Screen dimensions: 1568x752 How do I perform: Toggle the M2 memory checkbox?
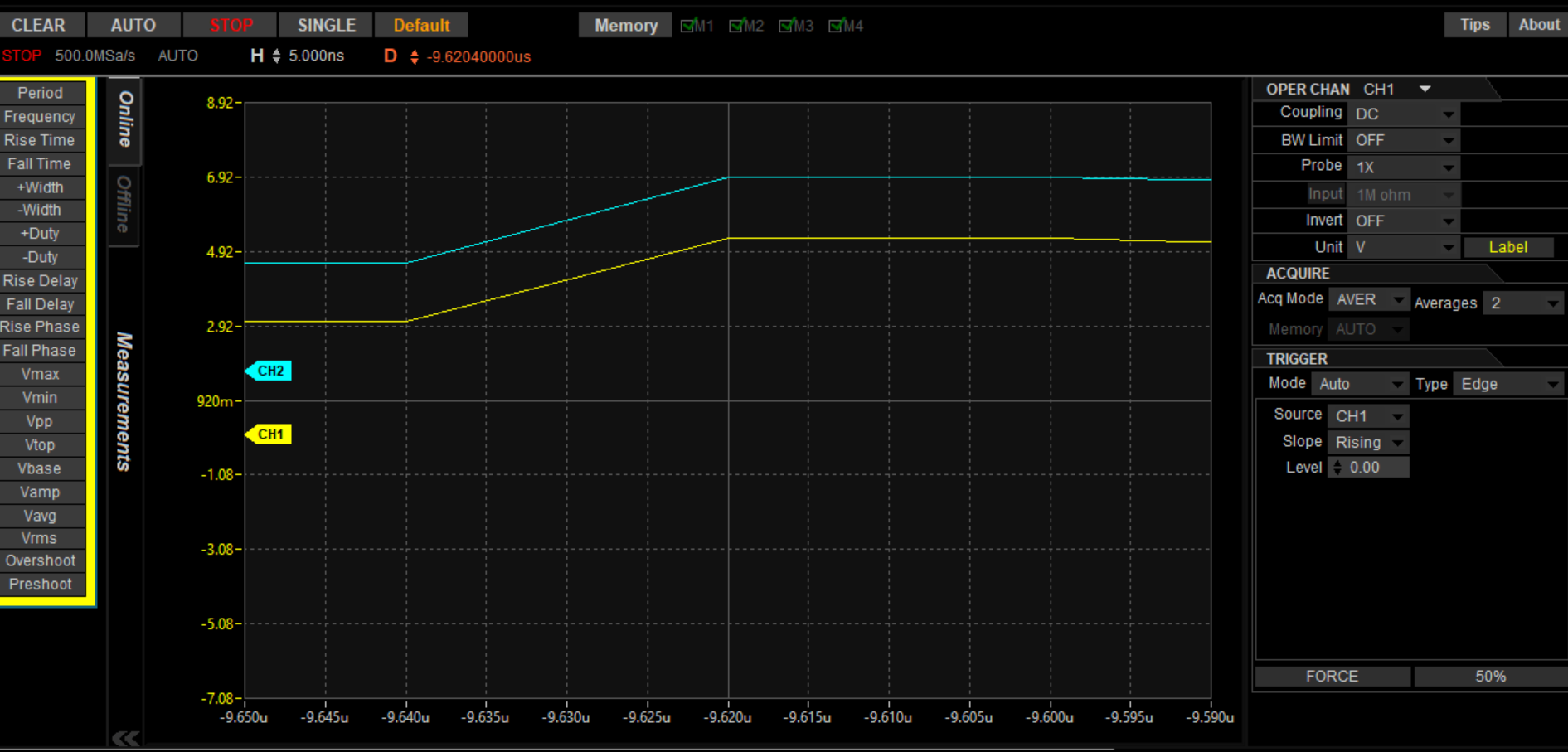point(736,26)
